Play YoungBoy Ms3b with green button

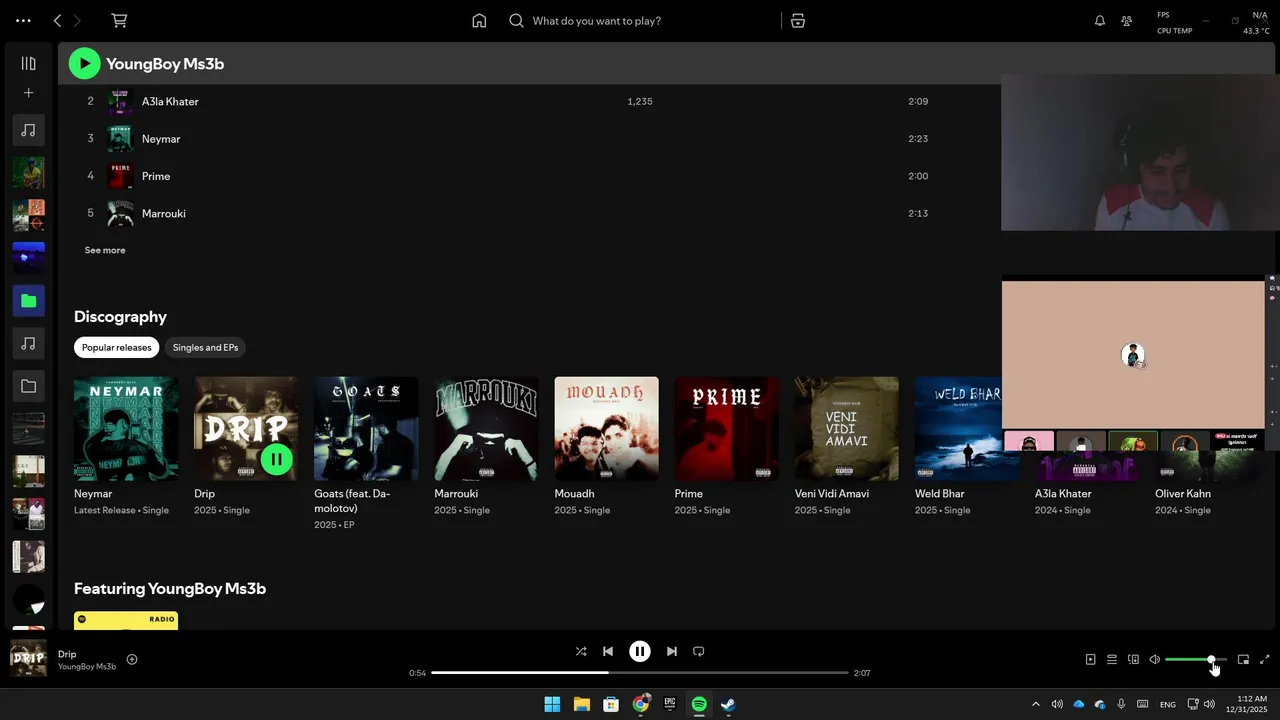coord(84,64)
